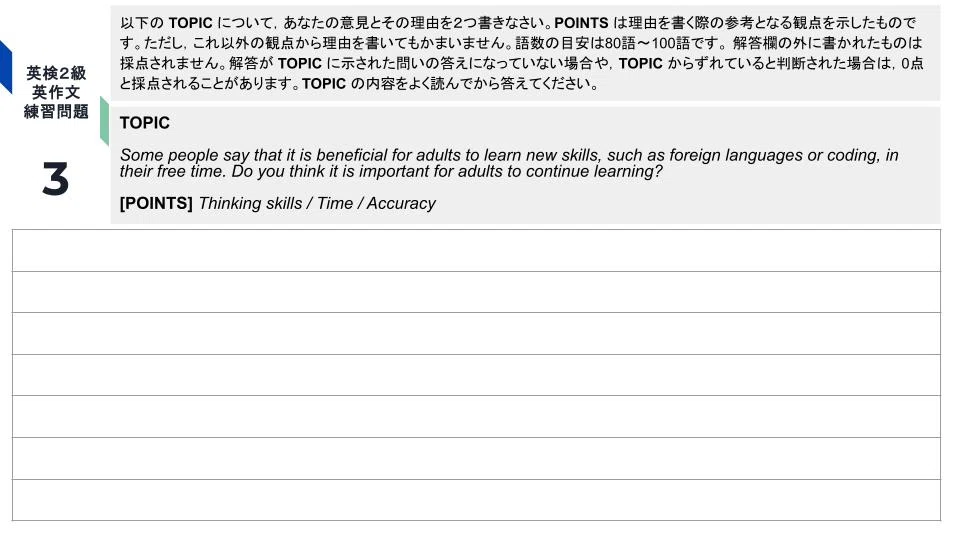Click the fifth answer line
This screenshot has width=960, height=540.
476,416
